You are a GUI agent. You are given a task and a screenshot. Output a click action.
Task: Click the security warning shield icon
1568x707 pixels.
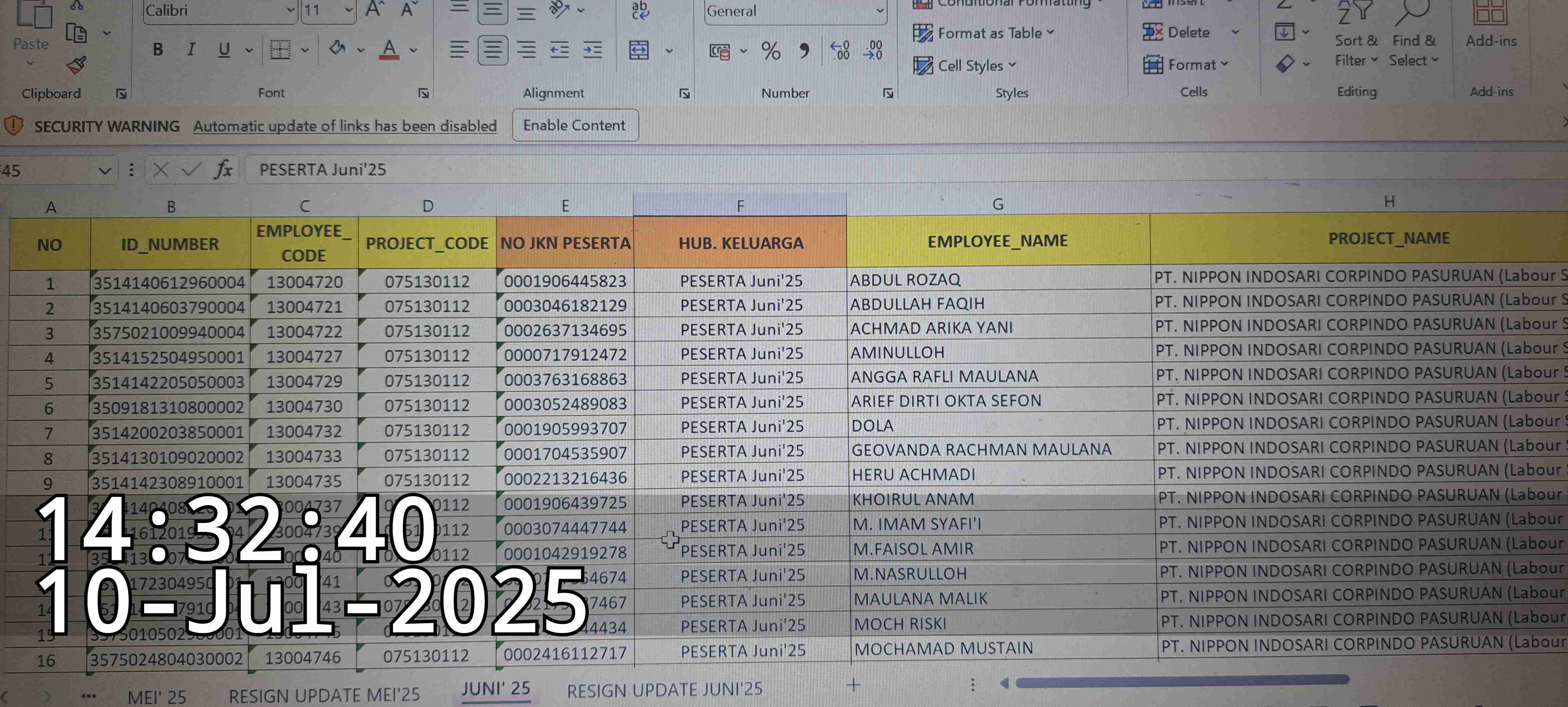[13, 126]
